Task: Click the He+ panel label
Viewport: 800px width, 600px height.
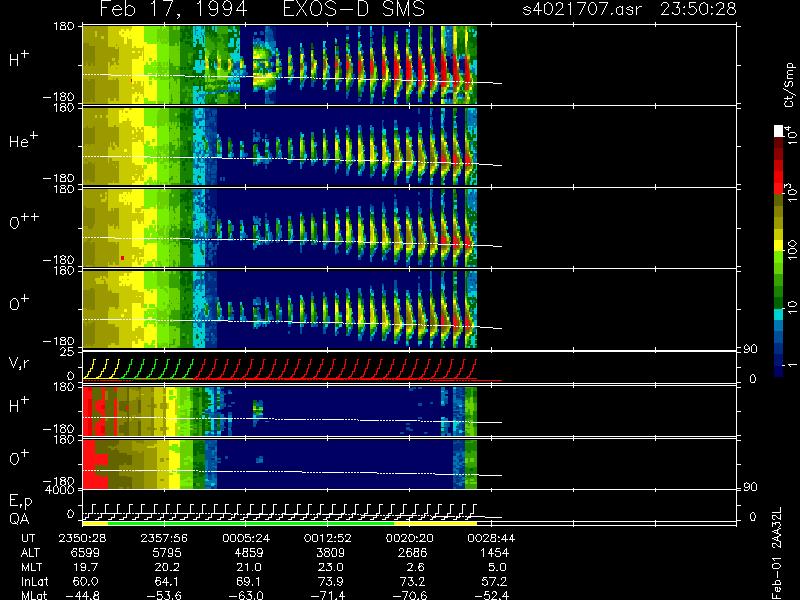Action: coord(23,140)
